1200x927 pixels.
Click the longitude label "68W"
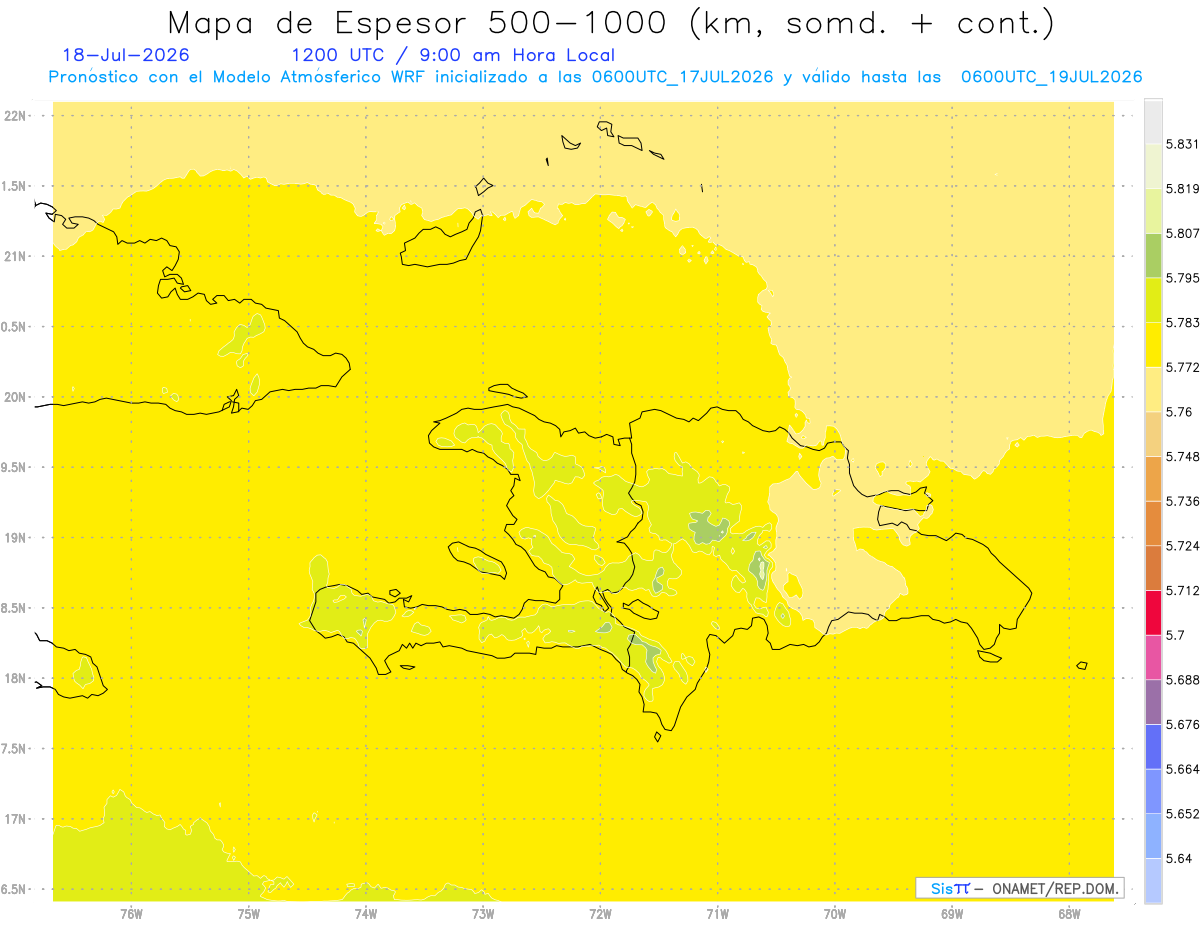(1068, 913)
